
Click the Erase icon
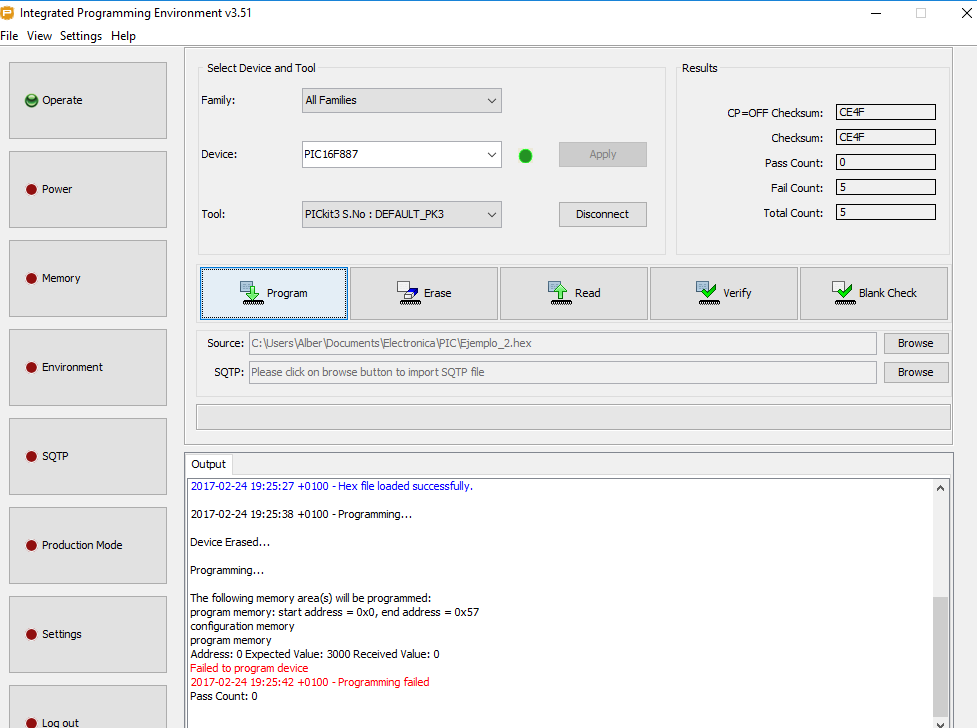[x=409, y=293]
